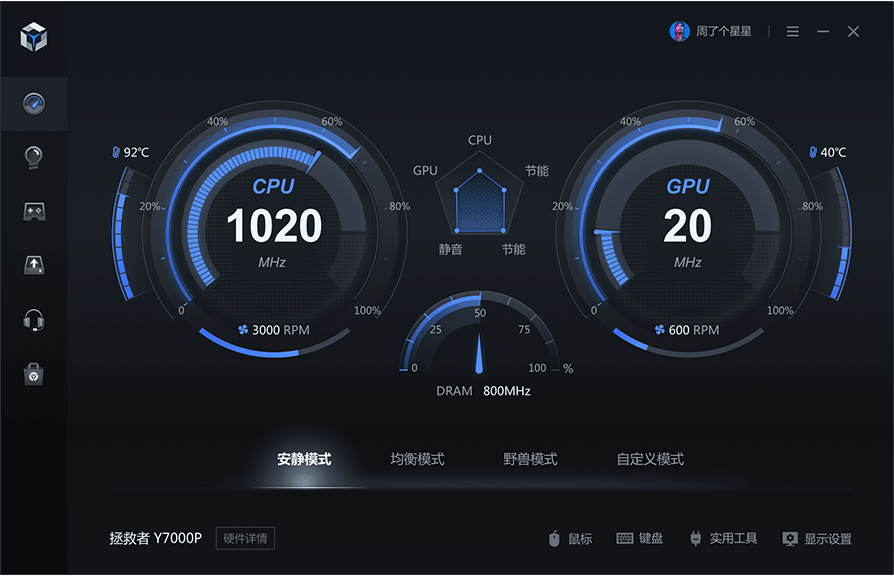Open the shopping bag store icon
The height and width of the screenshot is (576, 894).
click(34, 374)
